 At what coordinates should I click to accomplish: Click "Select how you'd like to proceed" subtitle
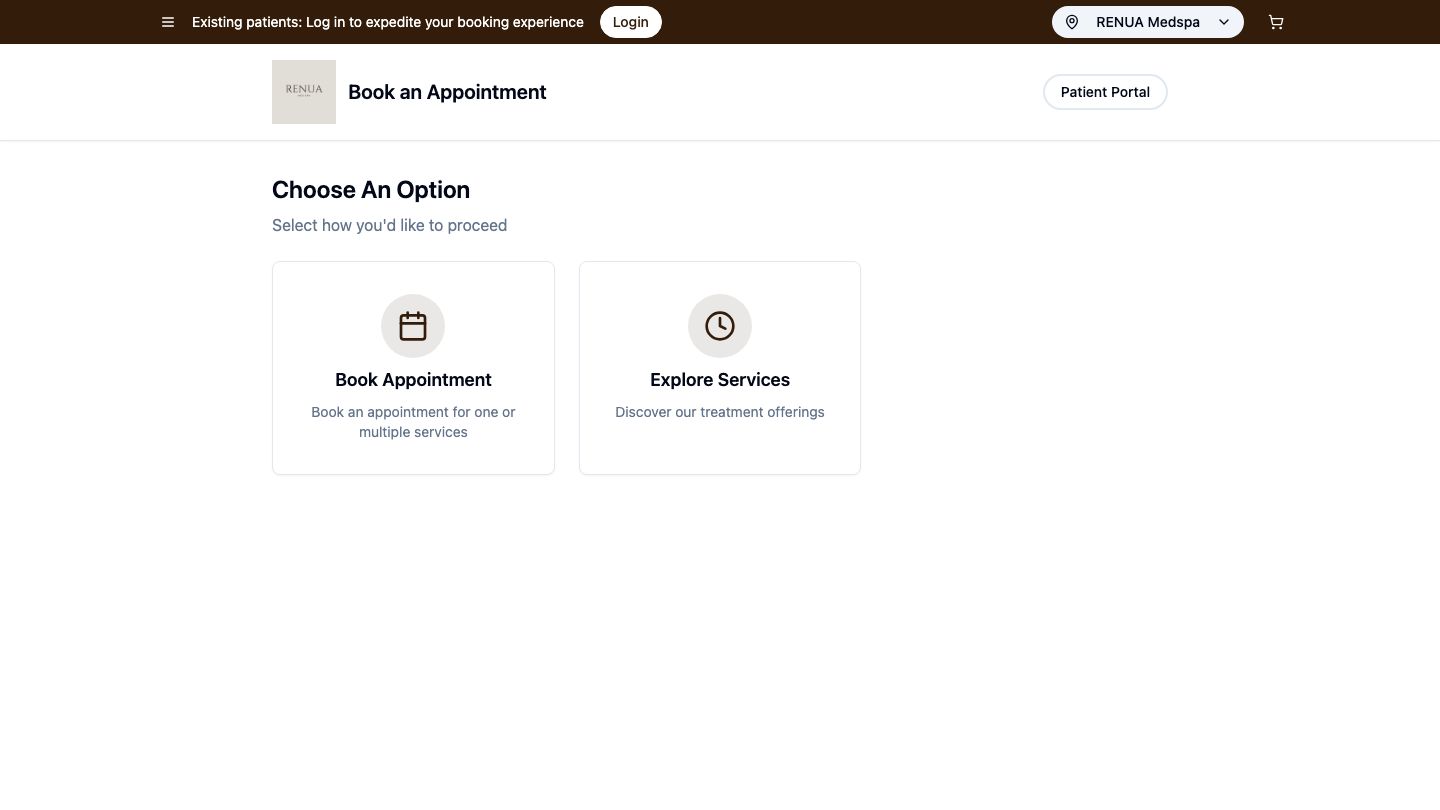(x=389, y=226)
